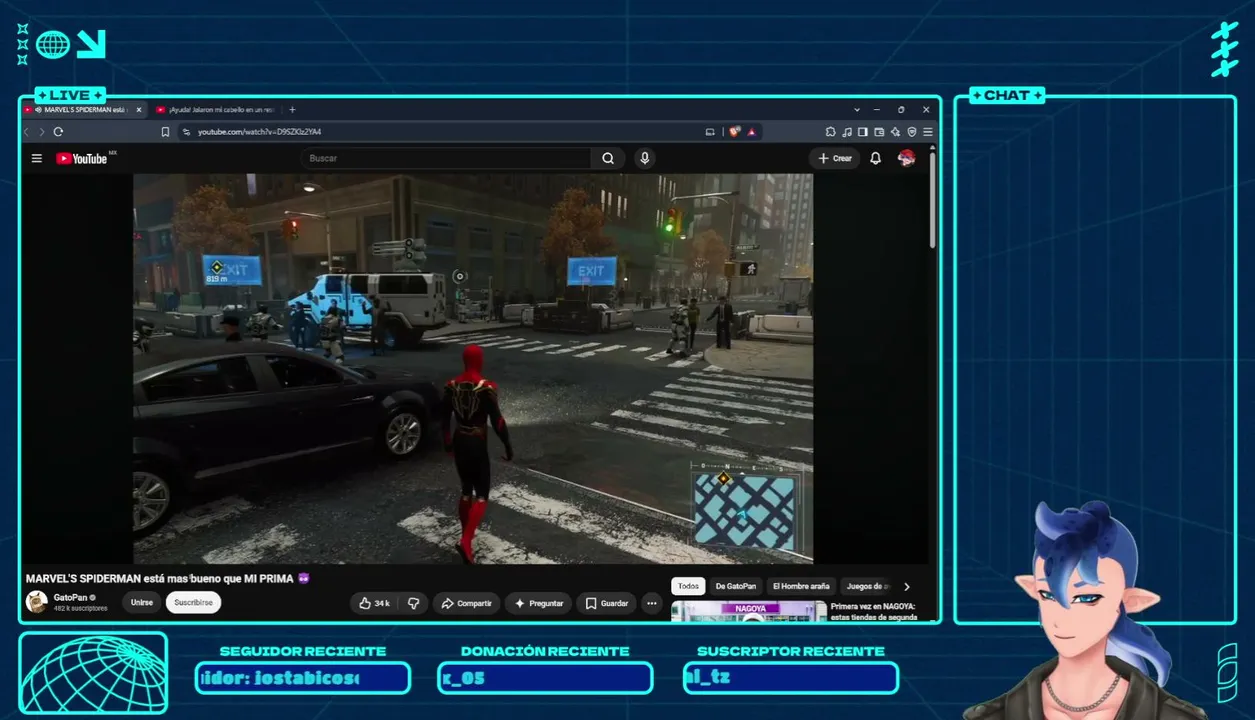Click the YouTube page vertical scrollbar
Screen dimensions: 1255x720
click(x=933, y=200)
